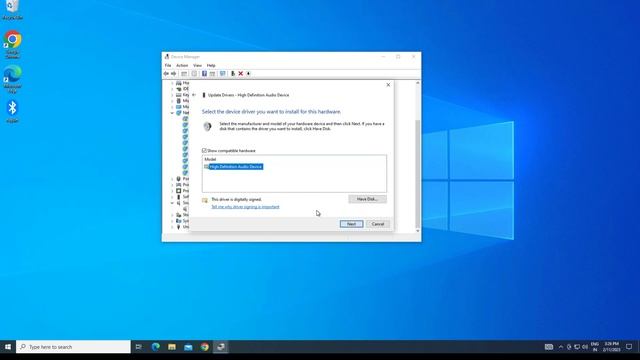Click the Scan for hardware changes monitor icon
The height and width of the screenshot is (360, 640).
click(x=222, y=73)
